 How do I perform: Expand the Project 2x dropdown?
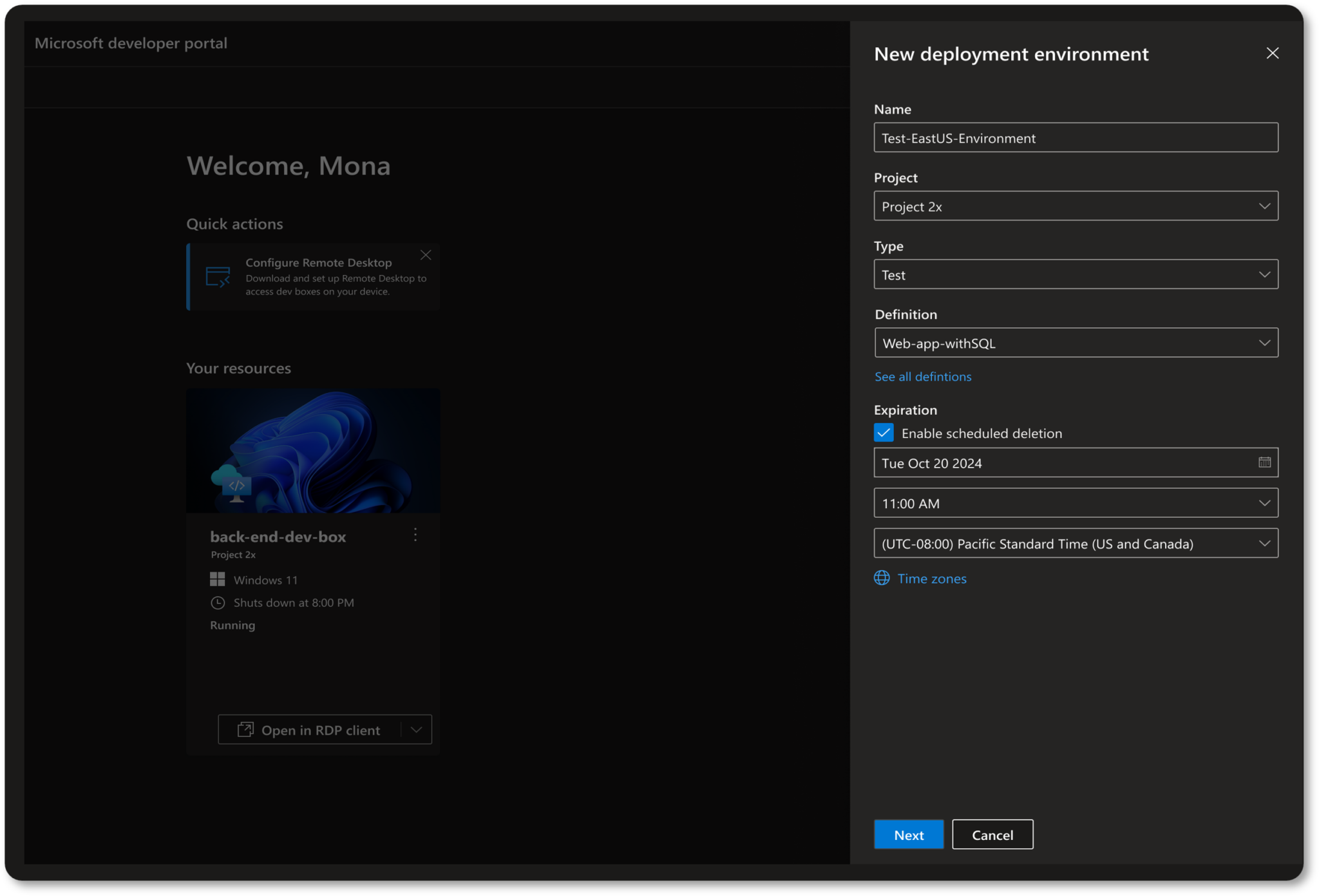[x=1076, y=206]
